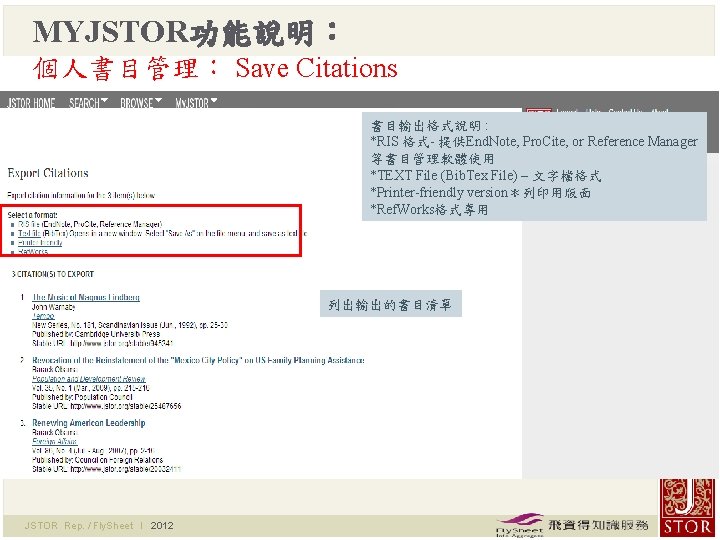Open the BROWSE dropdown menu
The image size is (720, 540).
pyautogui.click(x=141, y=103)
